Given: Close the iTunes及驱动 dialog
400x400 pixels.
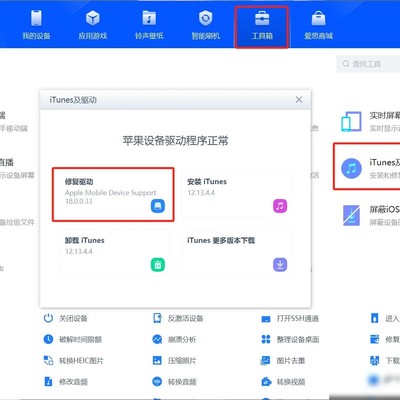Looking at the screenshot, I should (299, 99).
